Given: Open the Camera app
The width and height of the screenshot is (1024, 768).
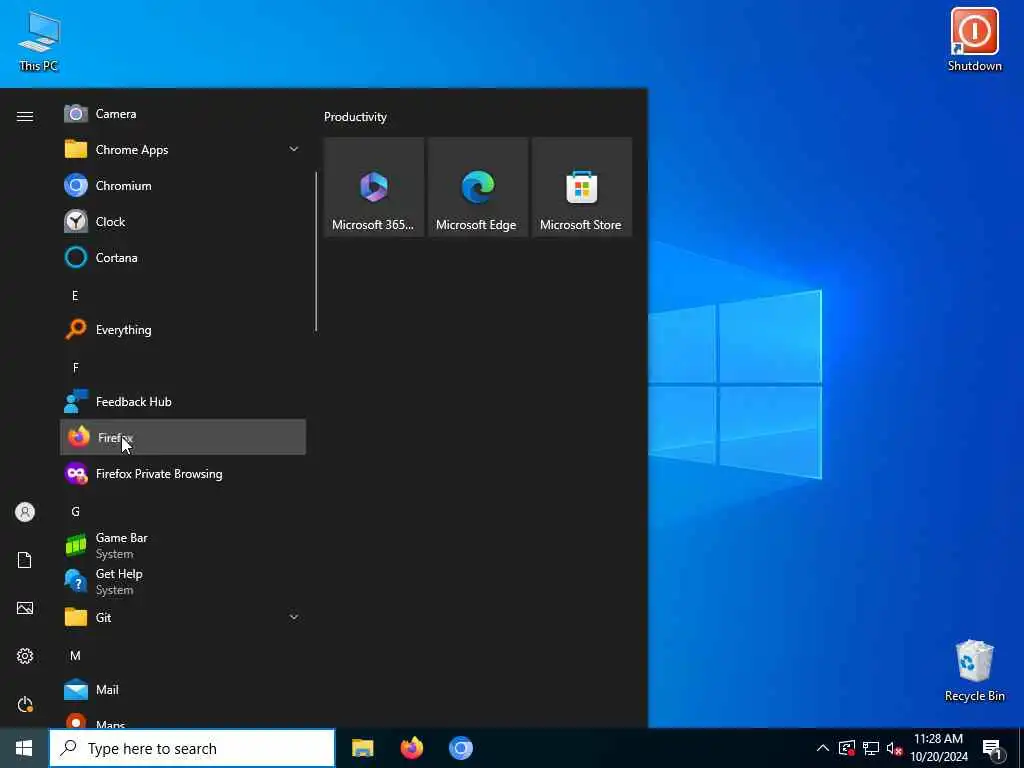Looking at the screenshot, I should point(183,114).
